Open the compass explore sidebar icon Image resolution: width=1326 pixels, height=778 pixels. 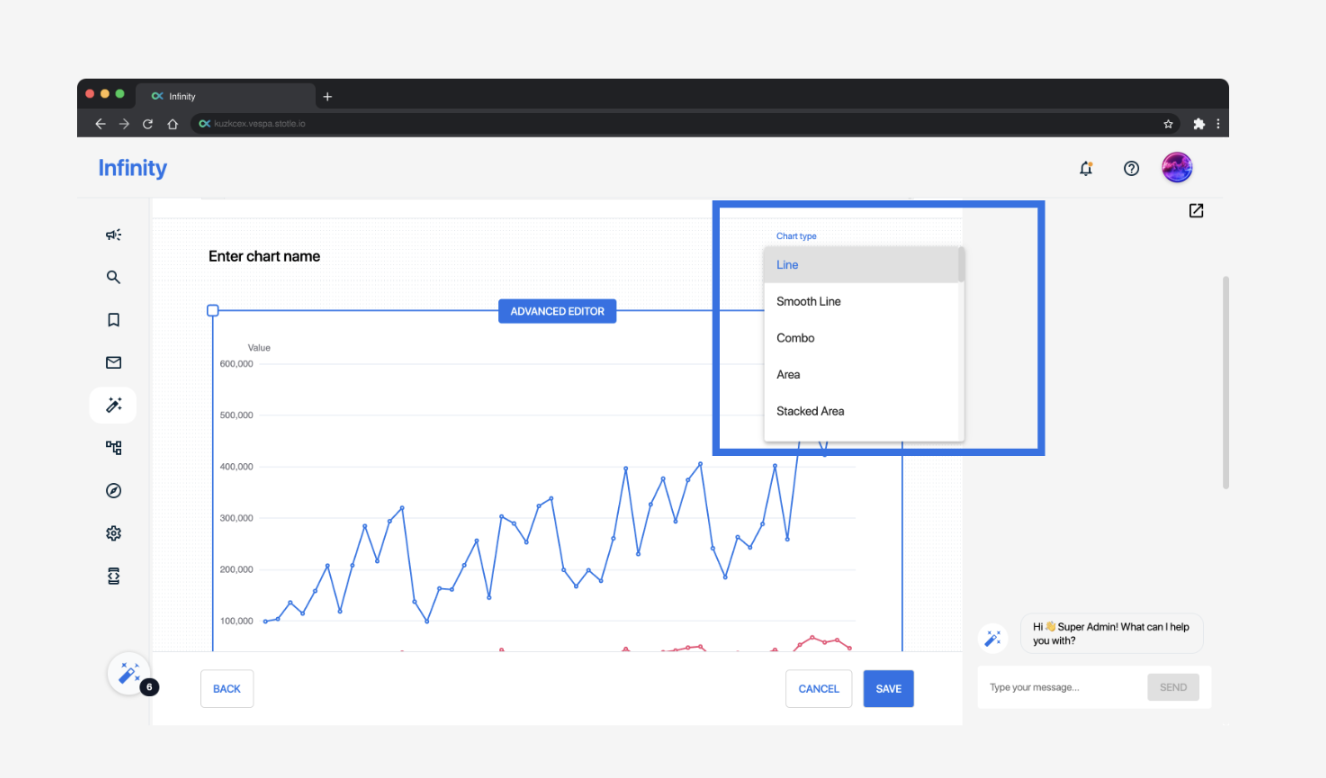click(x=113, y=491)
